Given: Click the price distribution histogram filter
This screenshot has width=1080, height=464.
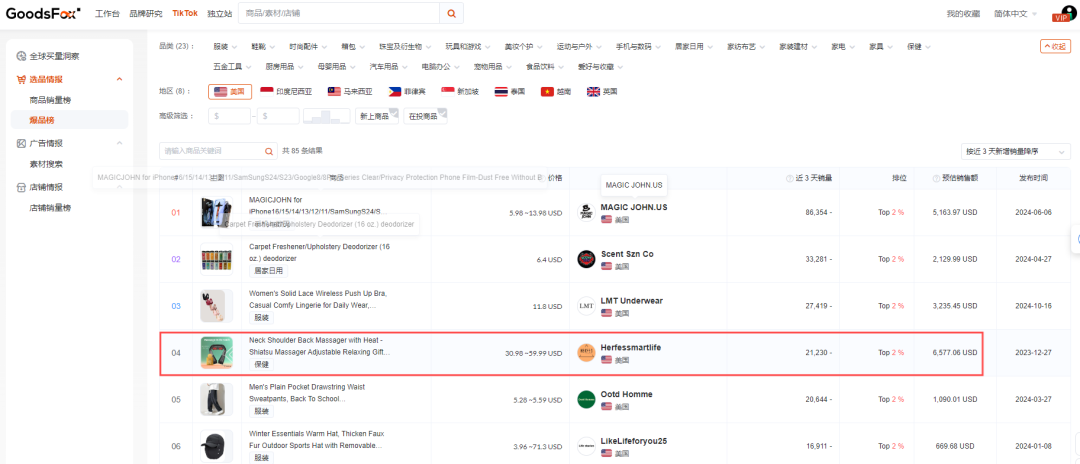Looking at the screenshot, I should pyautogui.click(x=326, y=116).
